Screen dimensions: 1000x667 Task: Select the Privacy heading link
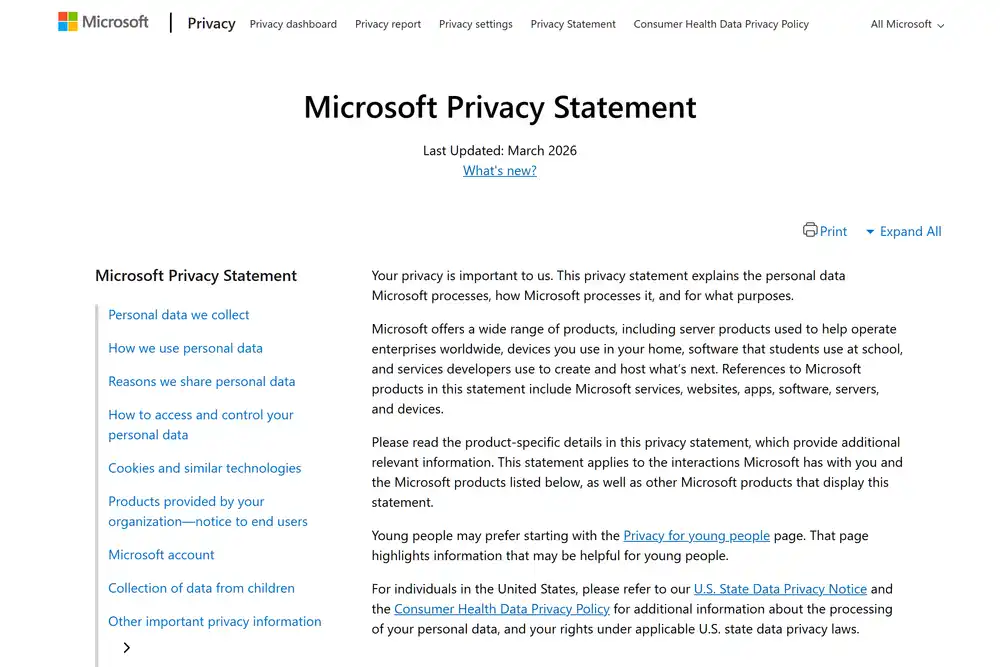210,23
